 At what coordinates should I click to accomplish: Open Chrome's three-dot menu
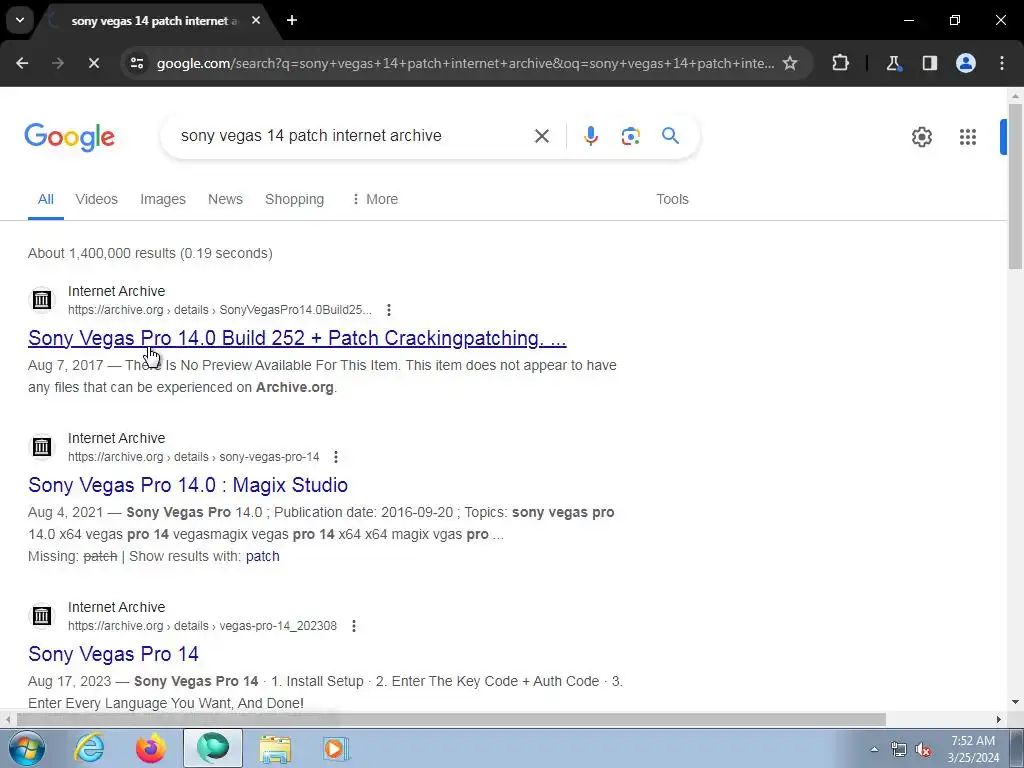pos(1002,63)
